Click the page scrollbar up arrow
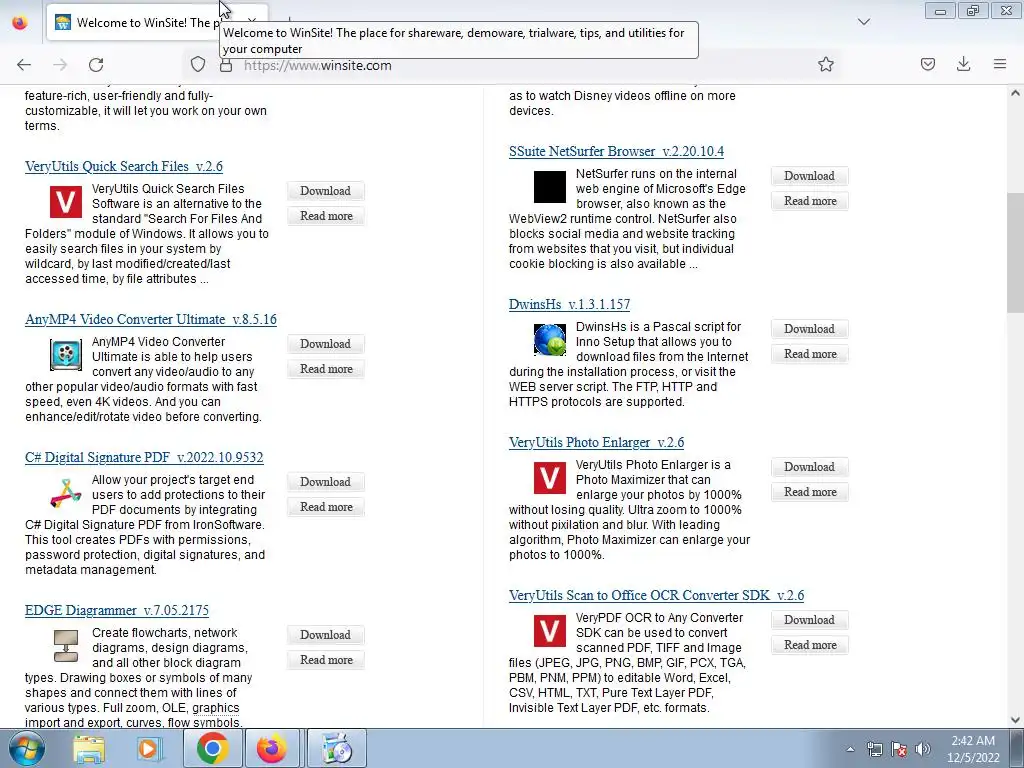This screenshot has height=768, width=1024. coord(1015,93)
